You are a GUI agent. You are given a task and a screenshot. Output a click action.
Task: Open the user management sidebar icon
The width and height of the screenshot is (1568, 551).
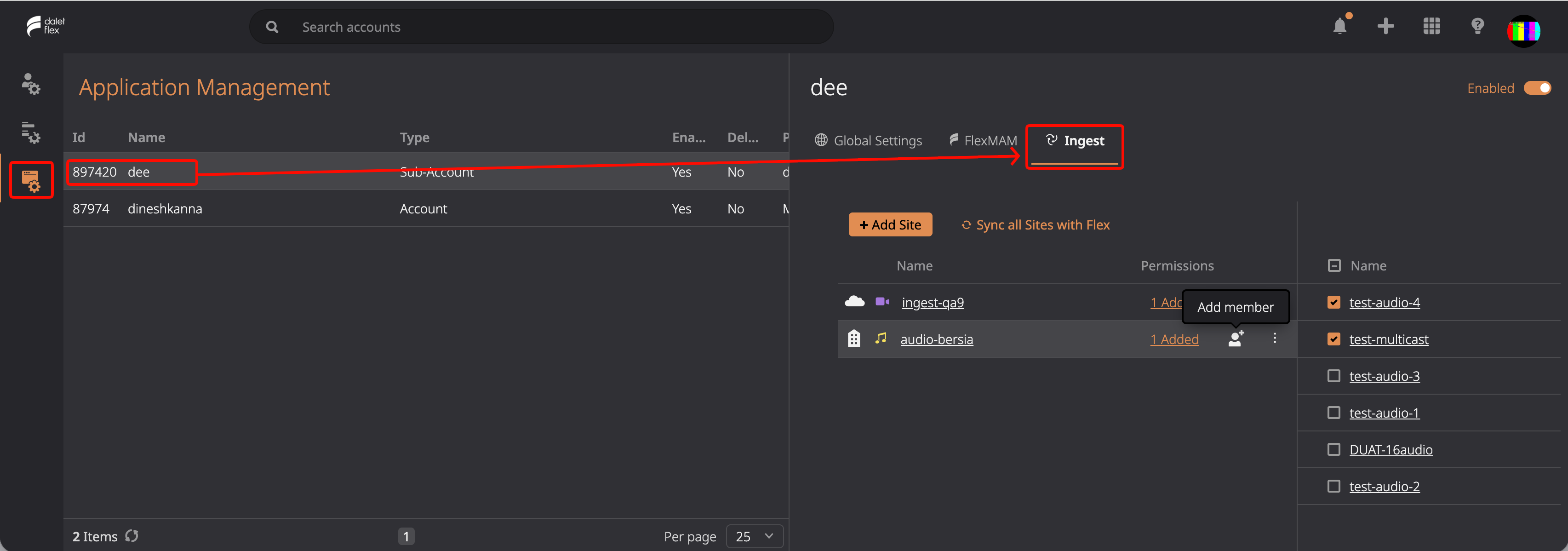[x=30, y=84]
